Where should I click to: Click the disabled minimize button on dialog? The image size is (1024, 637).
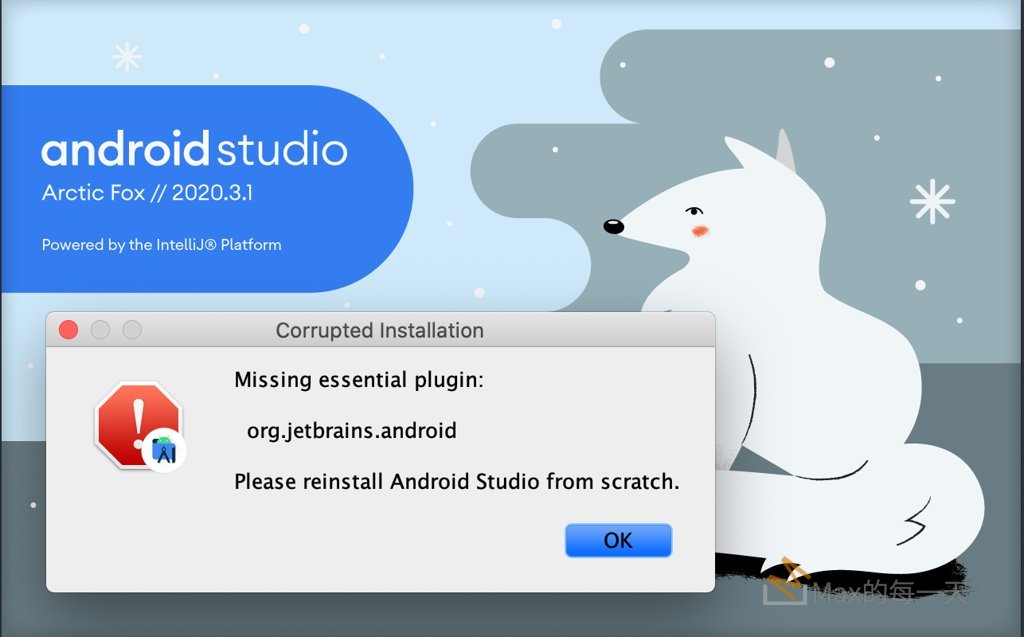100,330
